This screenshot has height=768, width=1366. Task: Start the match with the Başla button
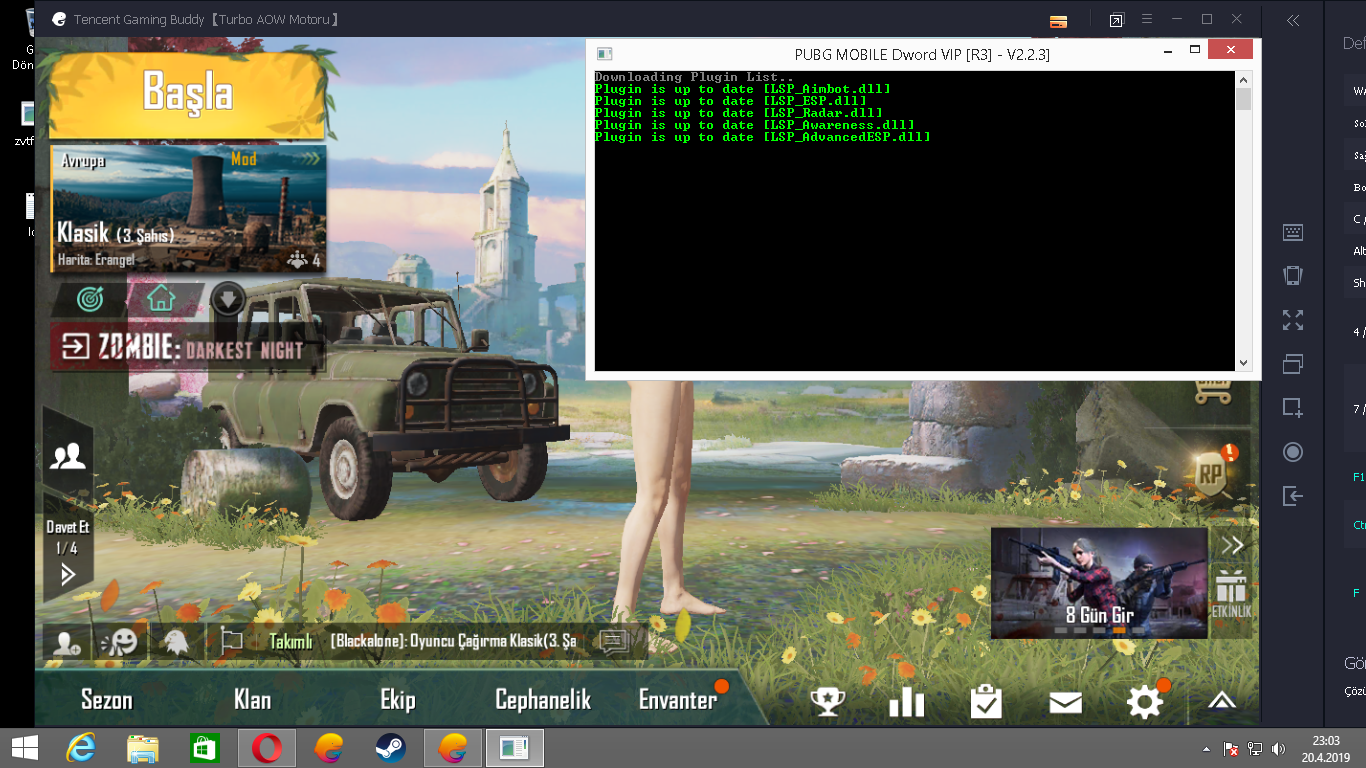click(187, 94)
